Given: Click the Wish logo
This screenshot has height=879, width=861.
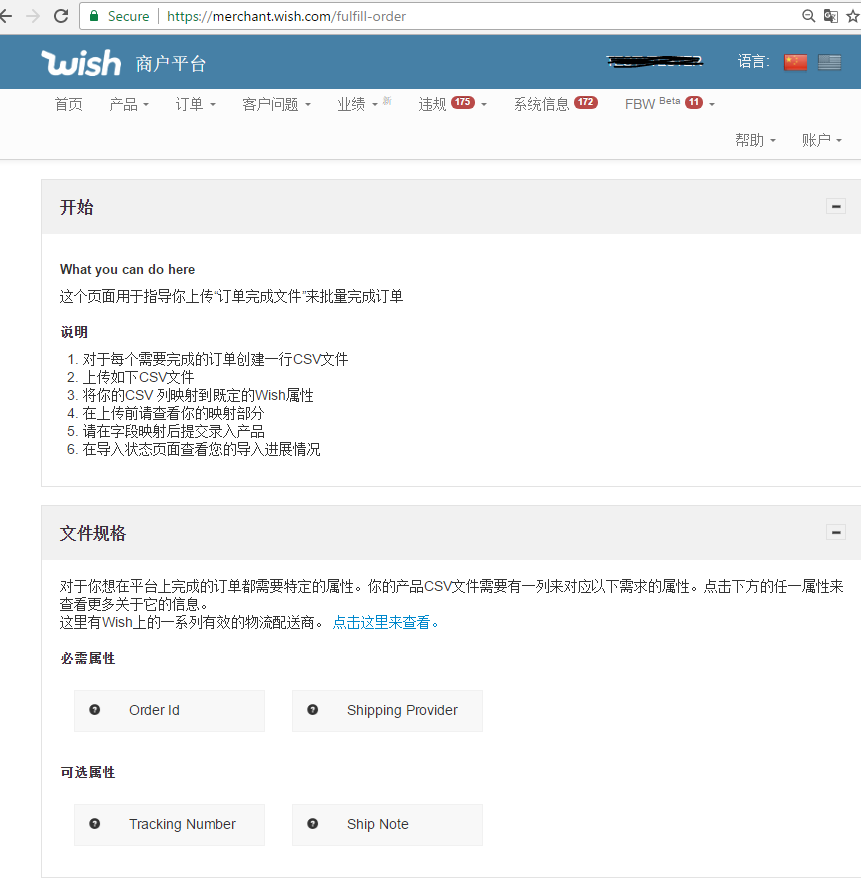Looking at the screenshot, I should pos(80,62).
